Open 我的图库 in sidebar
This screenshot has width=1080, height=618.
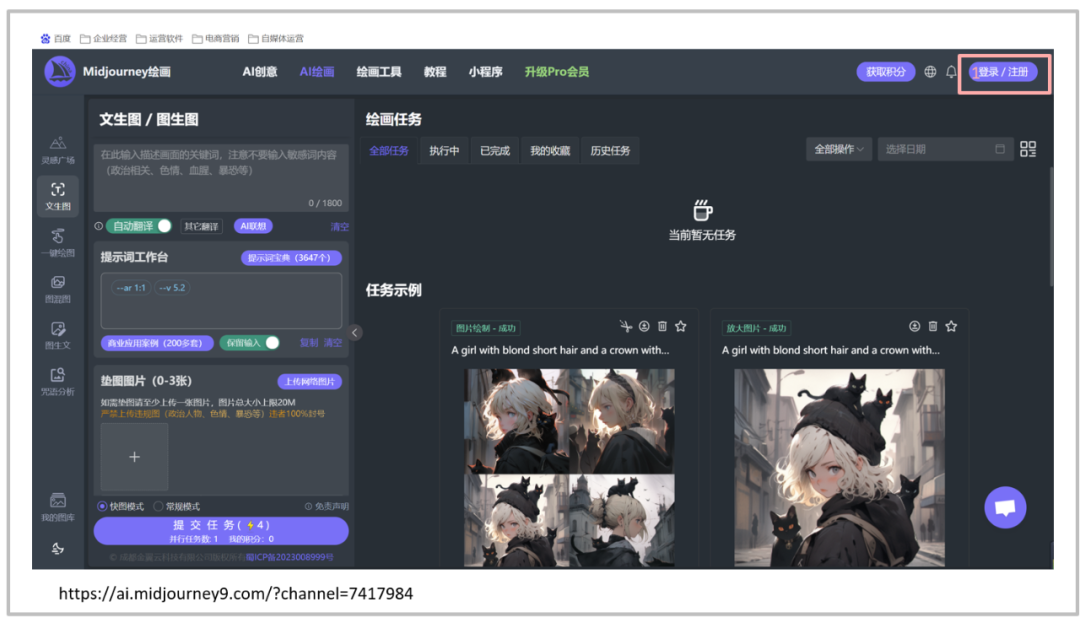[x=58, y=508]
